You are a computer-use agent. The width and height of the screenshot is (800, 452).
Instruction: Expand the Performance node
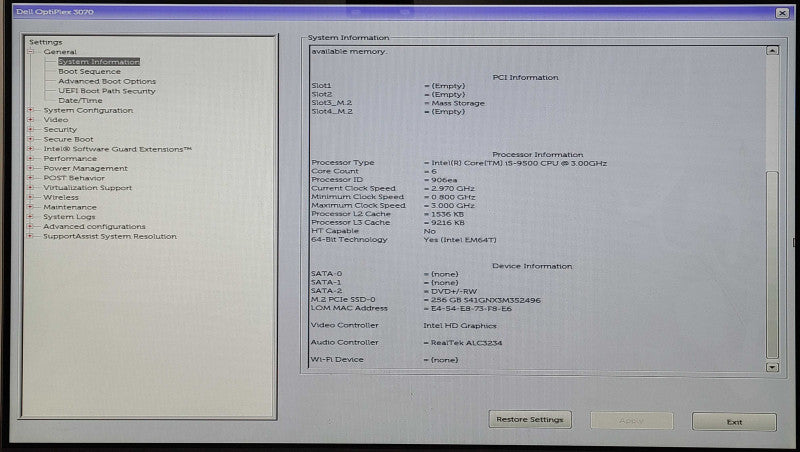tap(31, 159)
